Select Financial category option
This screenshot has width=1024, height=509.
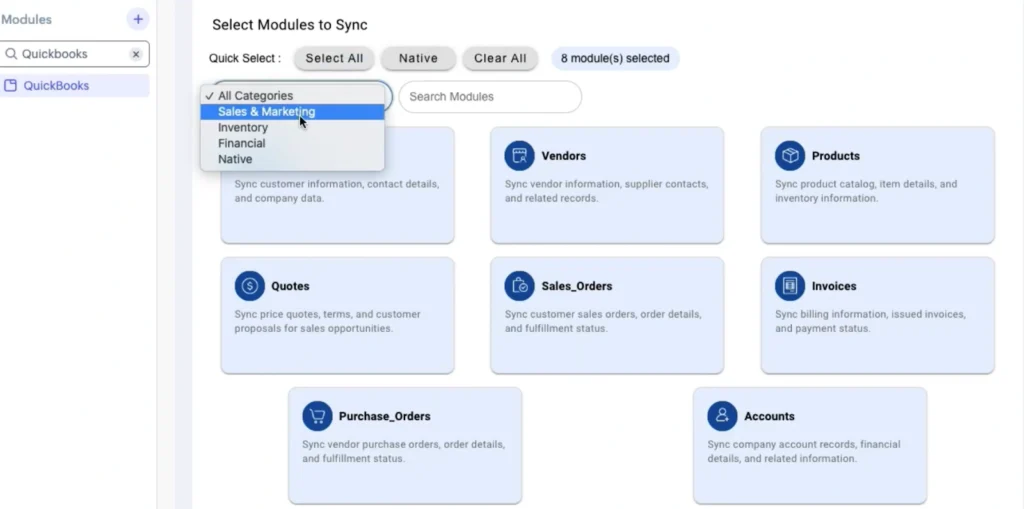pyautogui.click(x=293, y=143)
